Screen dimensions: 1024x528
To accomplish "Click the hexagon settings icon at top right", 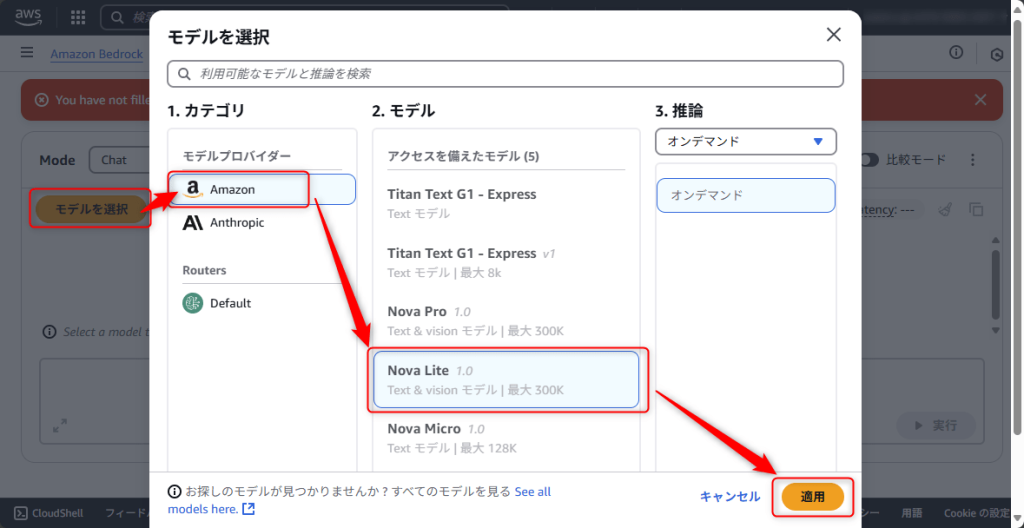I will (x=997, y=54).
